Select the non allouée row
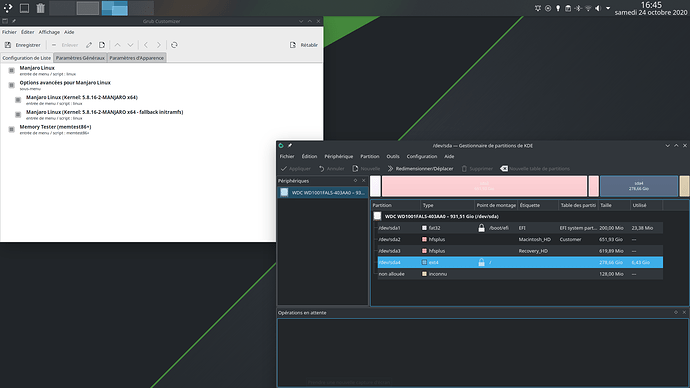The image size is (690, 388). [x=520, y=274]
